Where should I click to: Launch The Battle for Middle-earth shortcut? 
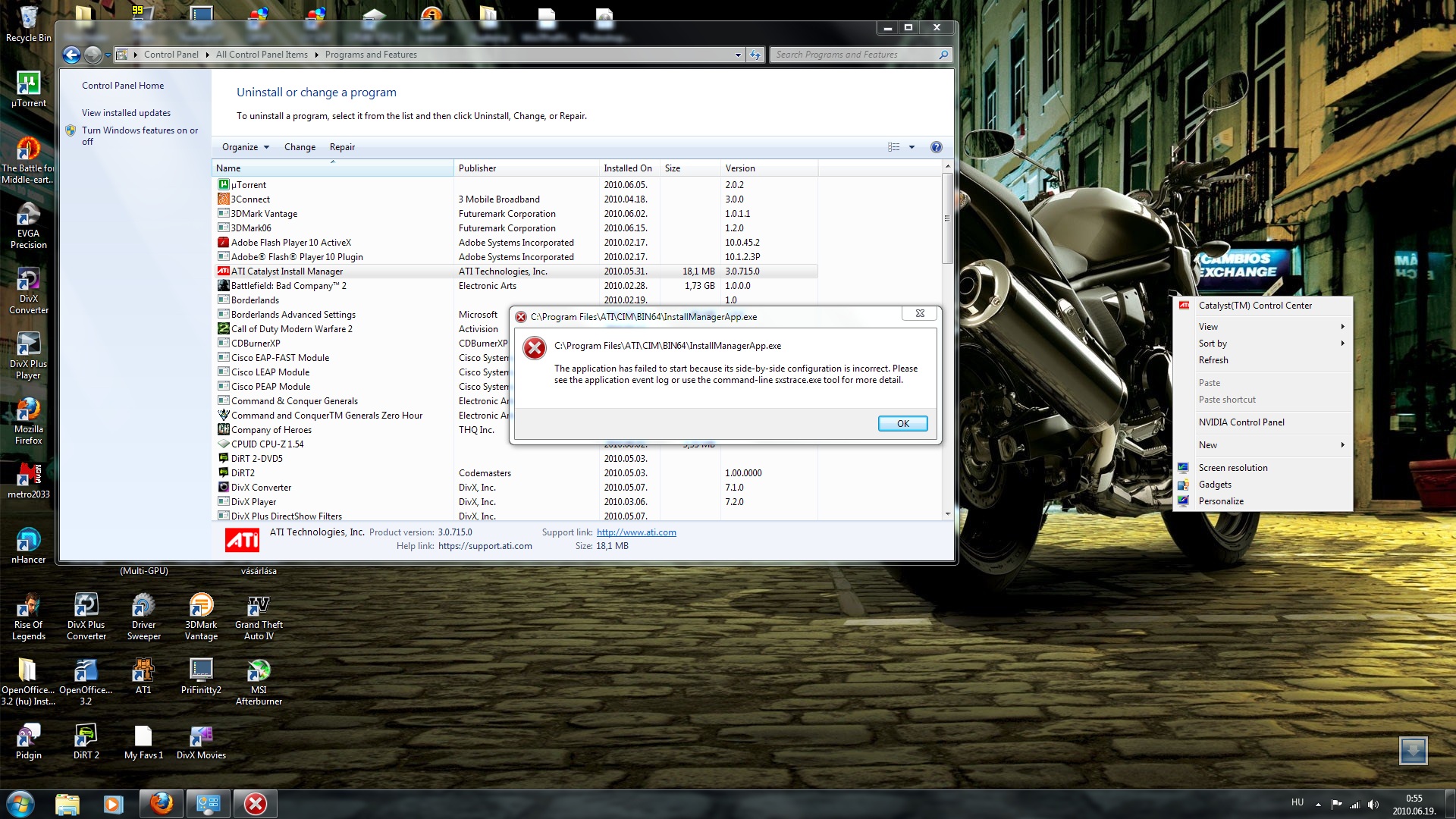point(28,160)
